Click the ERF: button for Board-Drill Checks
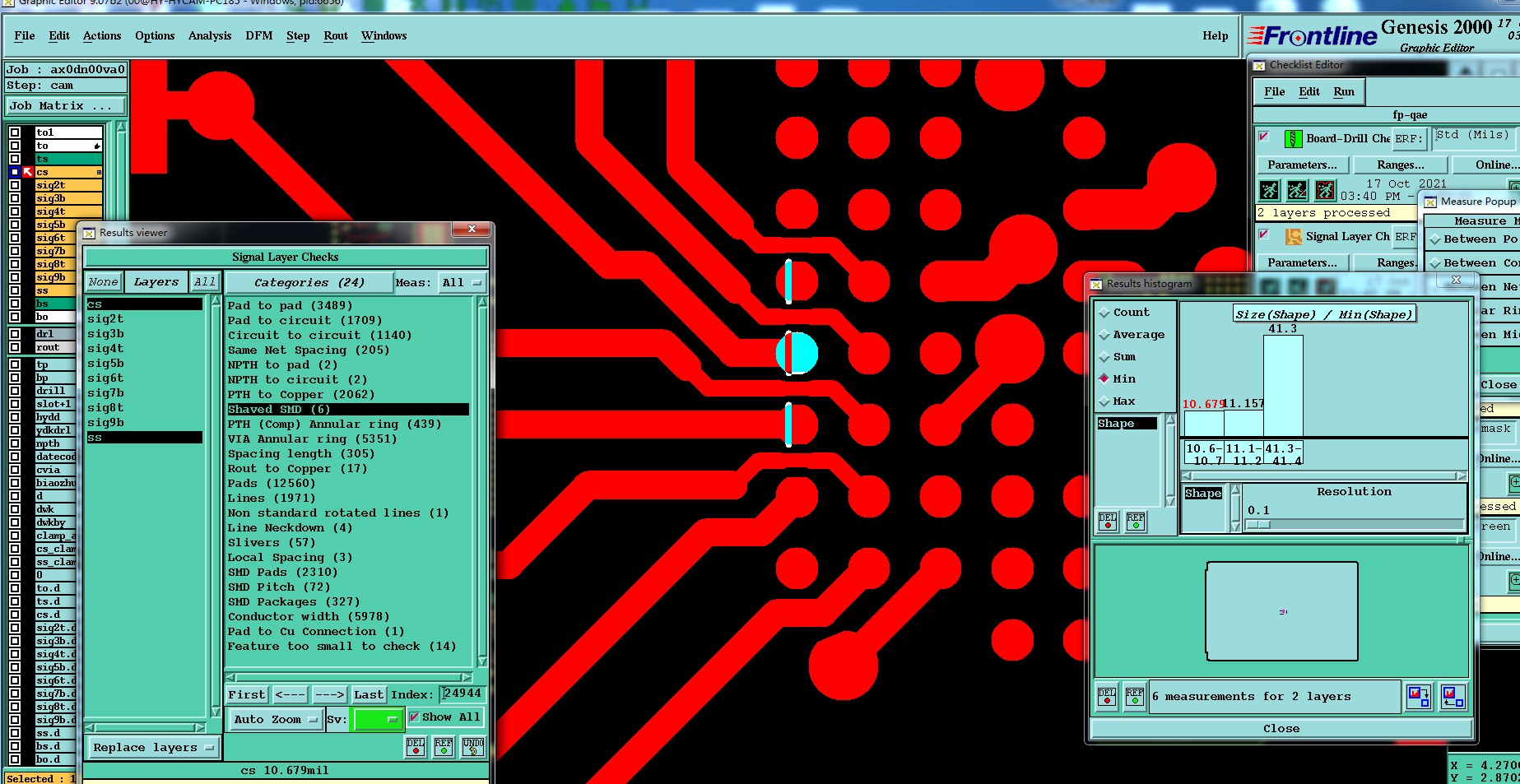Viewport: 1520px width, 784px height. pyautogui.click(x=1408, y=139)
